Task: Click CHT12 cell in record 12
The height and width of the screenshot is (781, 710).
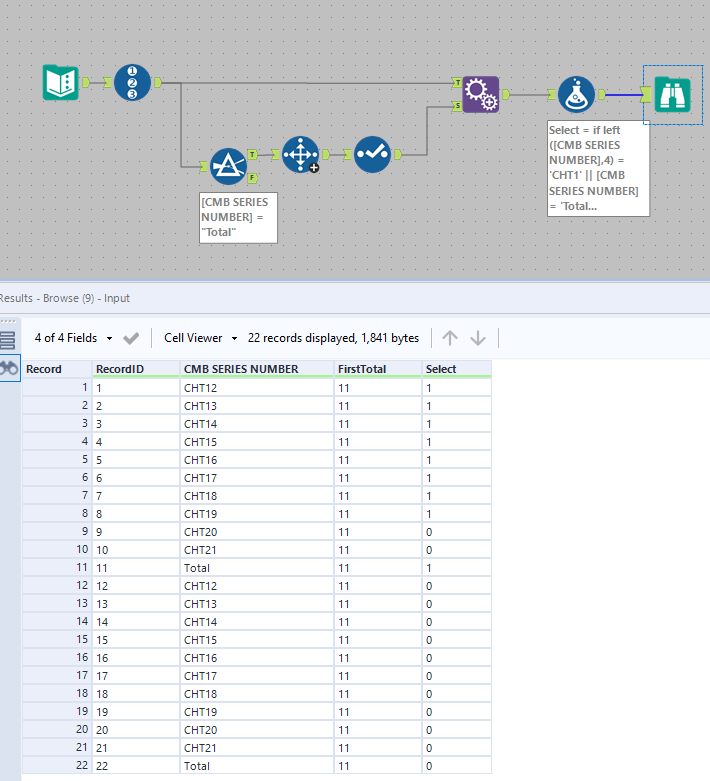Action: 257,586
